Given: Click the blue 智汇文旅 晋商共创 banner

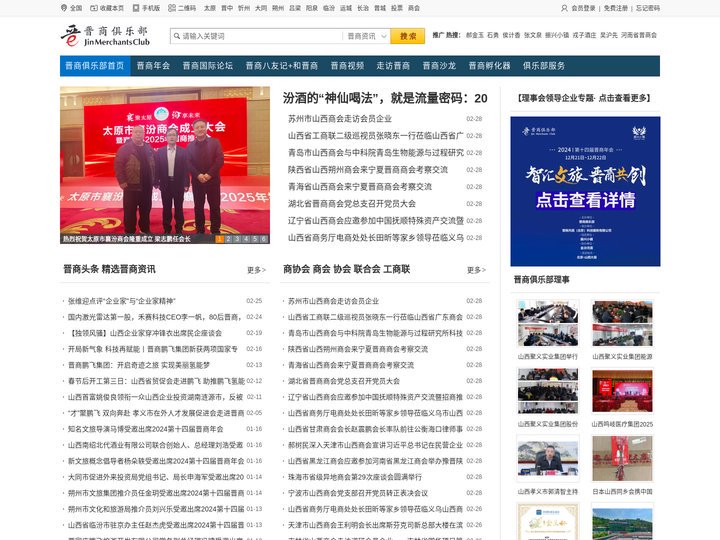Looking at the screenshot, I should click(x=585, y=191).
